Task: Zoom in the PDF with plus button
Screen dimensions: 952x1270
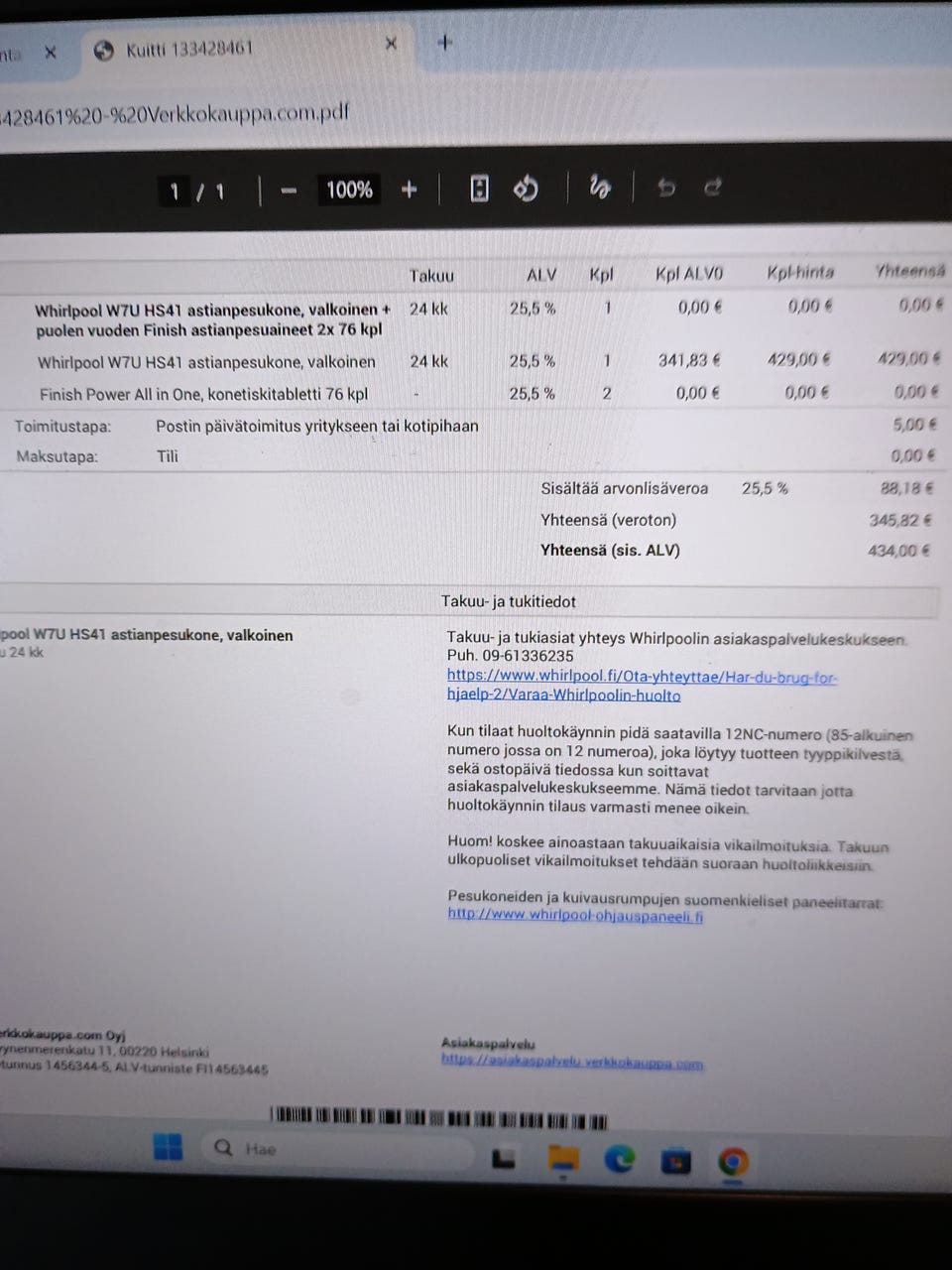Action: pyautogui.click(x=409, y=189)
